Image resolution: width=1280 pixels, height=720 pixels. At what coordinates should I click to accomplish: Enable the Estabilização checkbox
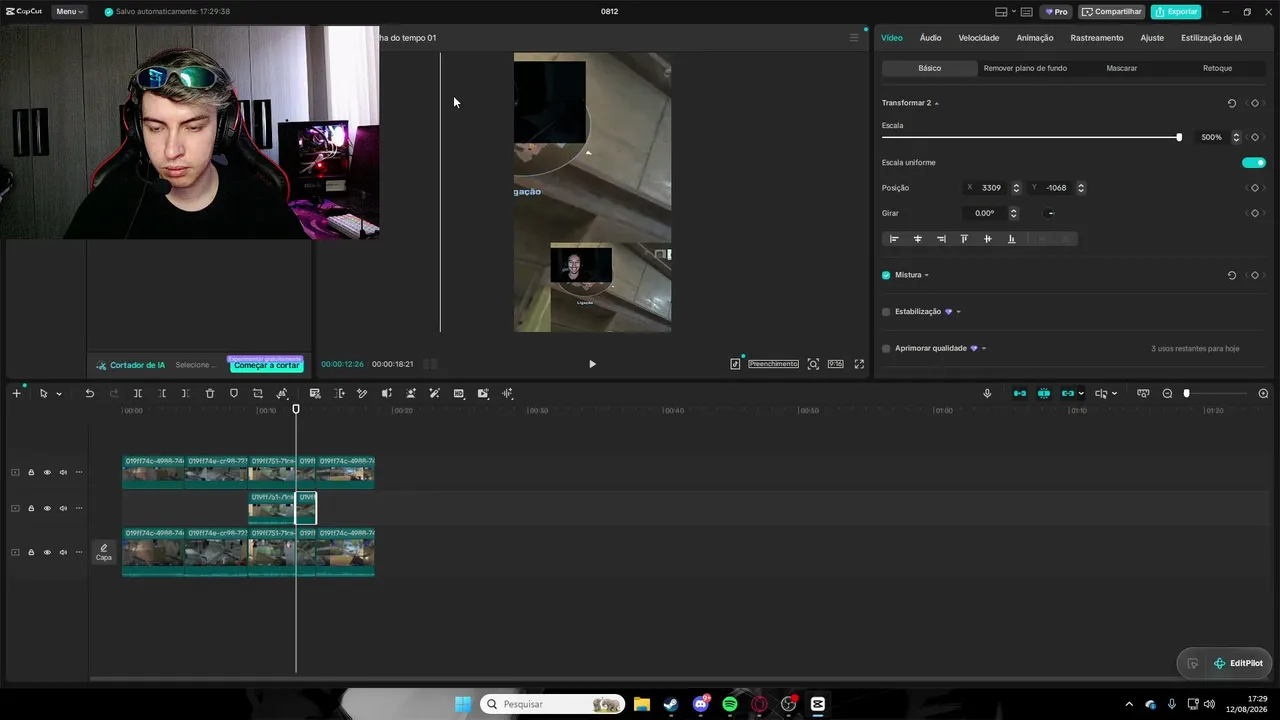tap(886, 312)
